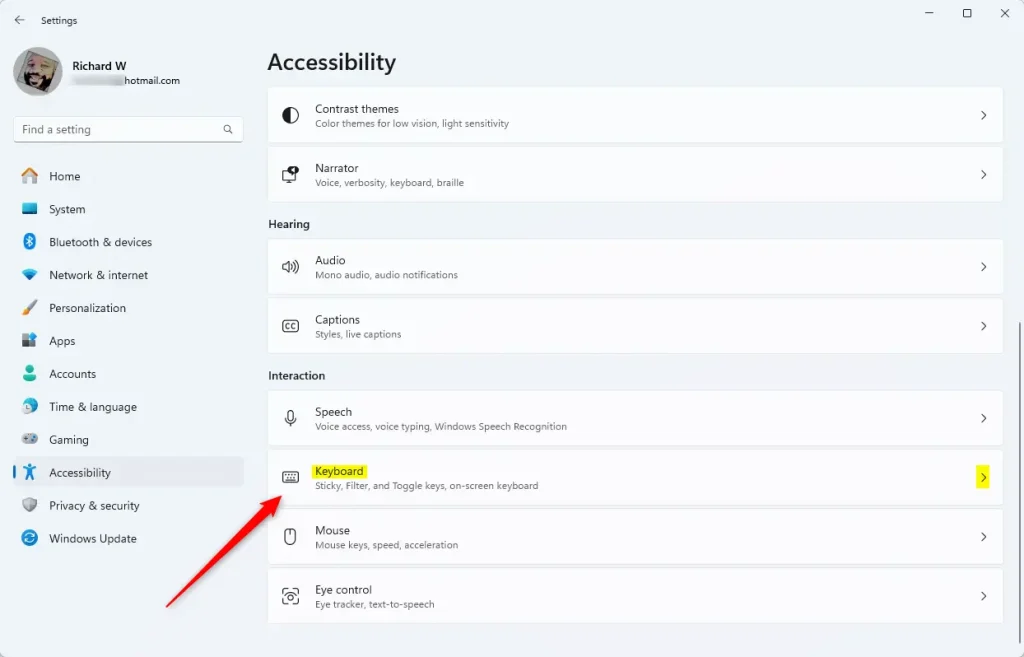Image resolution: width=1024 pixels, height=657 pixels.
Task: Open the Richard W profile picture
Action: (x=38, y=71)
